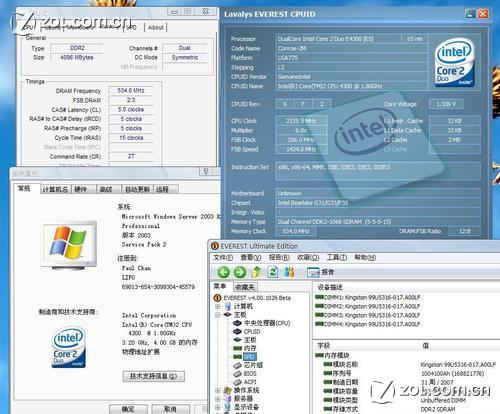Close the Lavalys EVEREST CPUID window
This screenshot has height=414, width=500.
point(483,14)
